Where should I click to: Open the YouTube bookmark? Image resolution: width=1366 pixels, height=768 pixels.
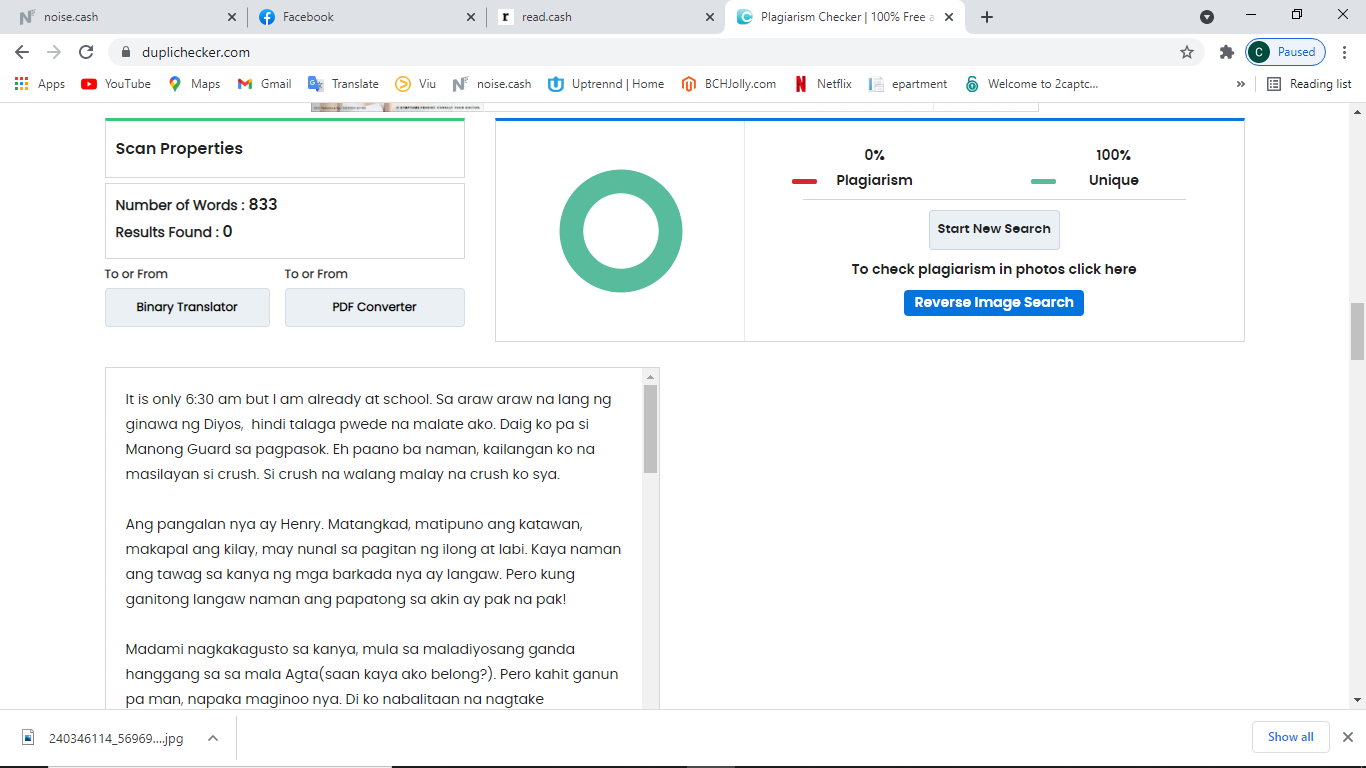[116, 84]
